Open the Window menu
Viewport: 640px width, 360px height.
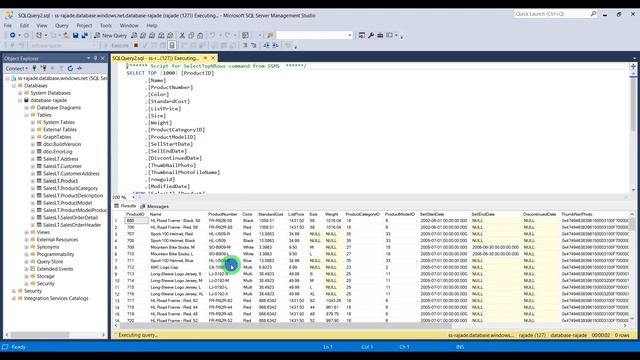[x=129, y=25]
